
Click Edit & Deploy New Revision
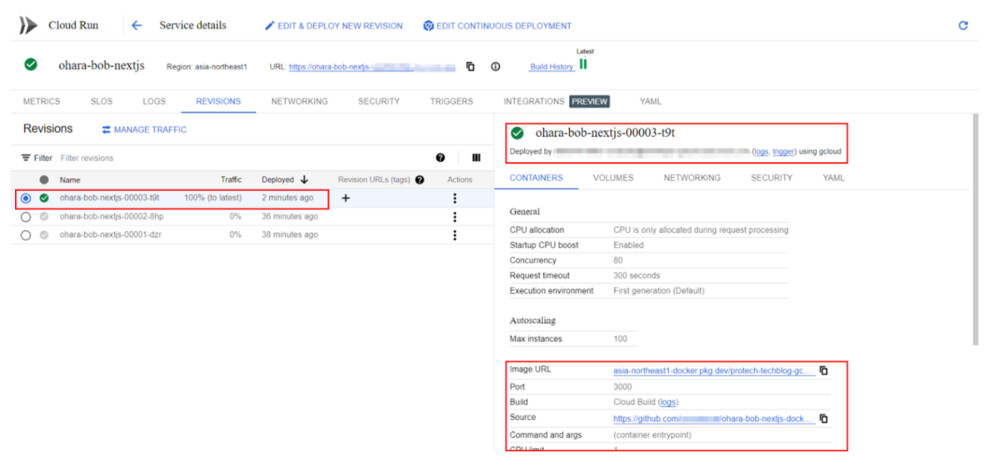click(334, 26)
